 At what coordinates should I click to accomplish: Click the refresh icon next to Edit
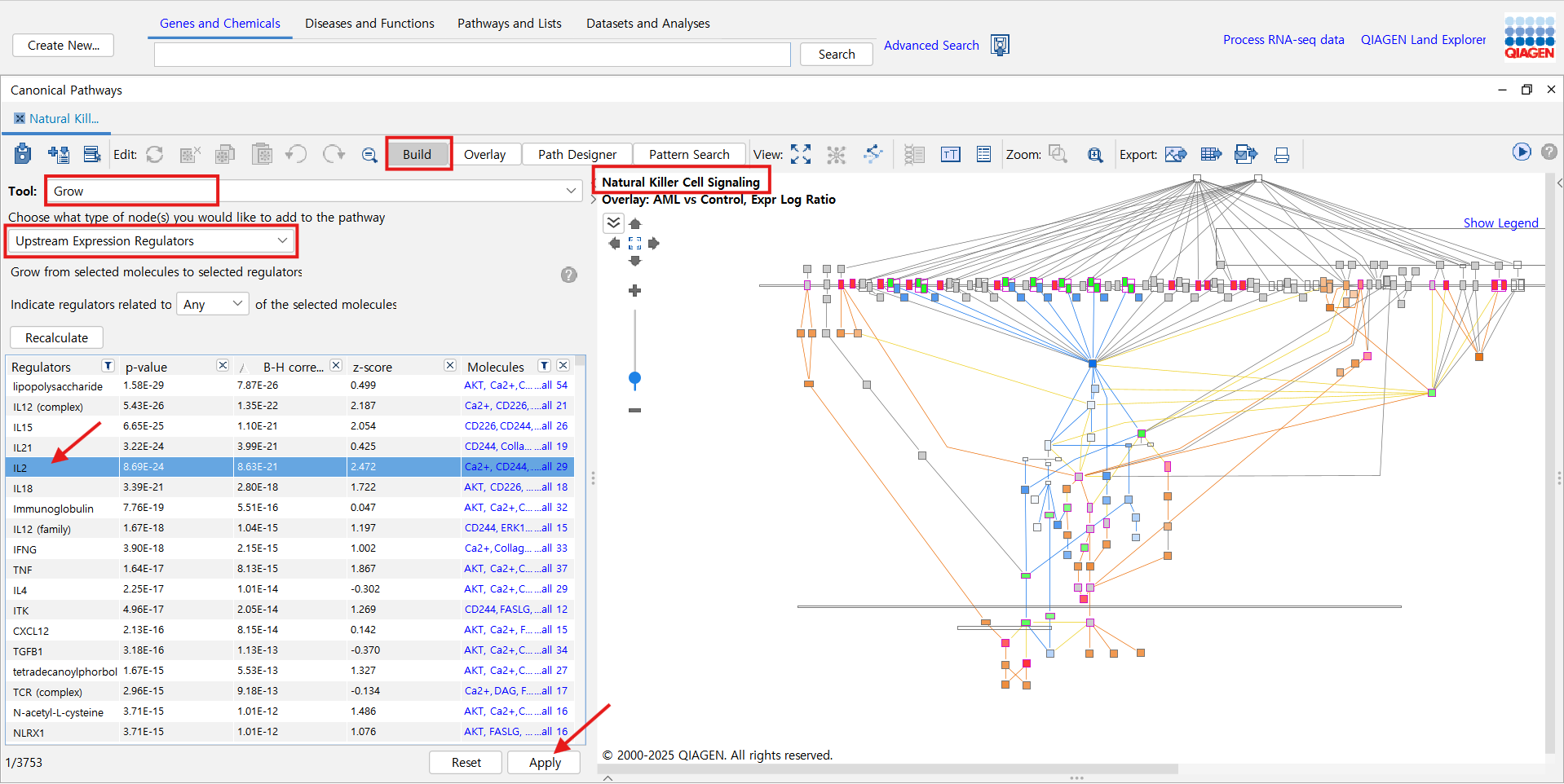pos(155,154)
